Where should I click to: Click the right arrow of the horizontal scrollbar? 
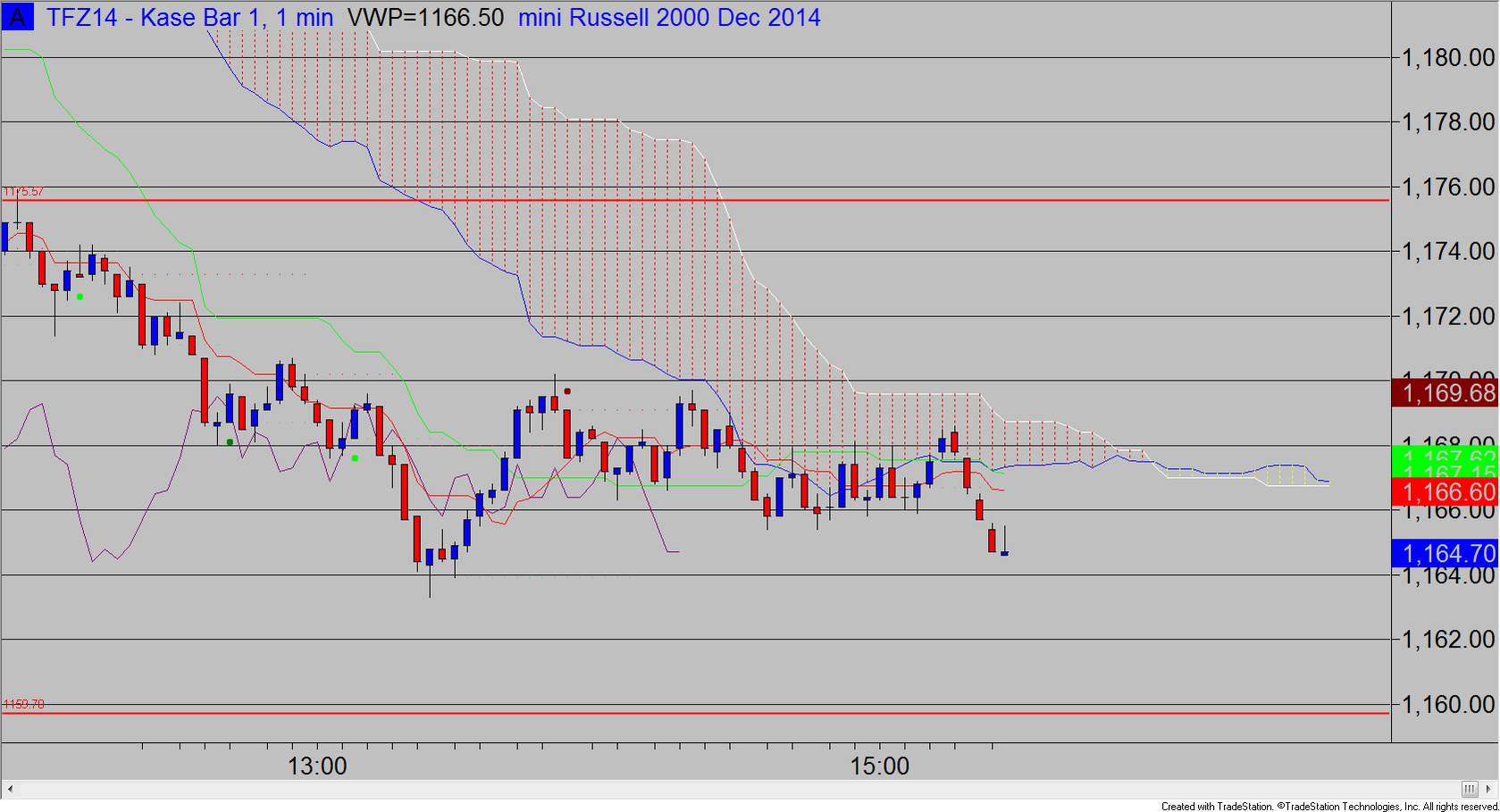[1489, 789]
